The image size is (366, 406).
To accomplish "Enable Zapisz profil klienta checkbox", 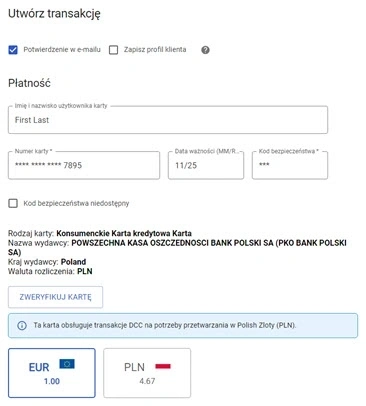I will tap(114, 50).
